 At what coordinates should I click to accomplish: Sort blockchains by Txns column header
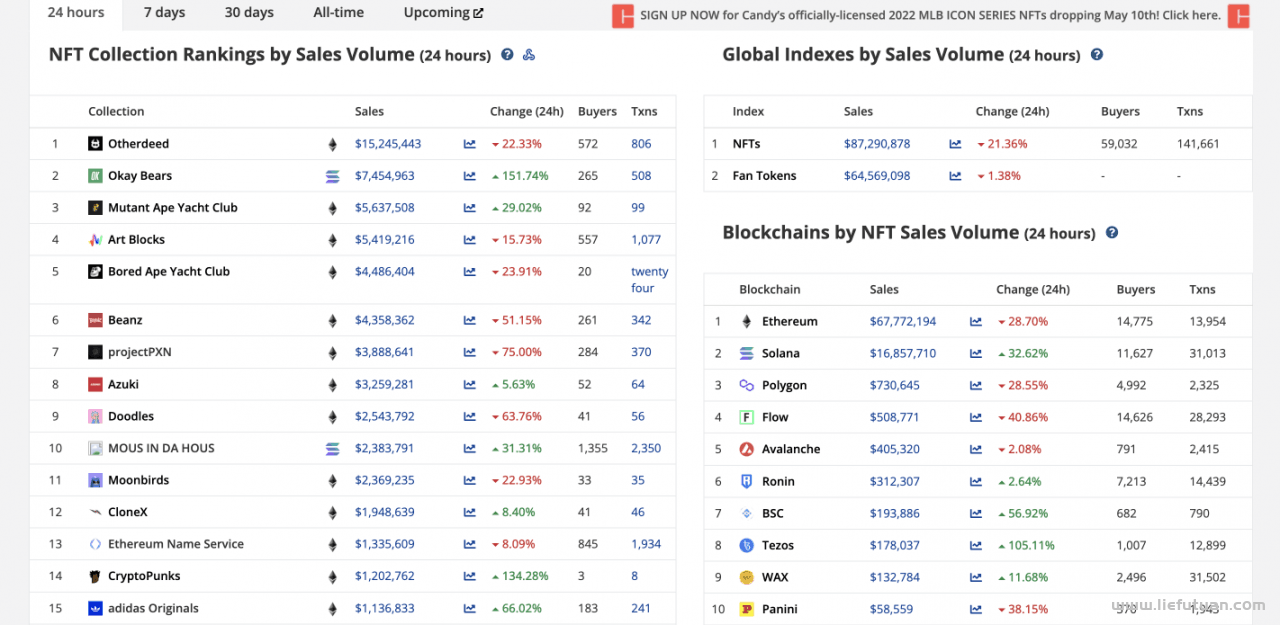(1203, 290)
